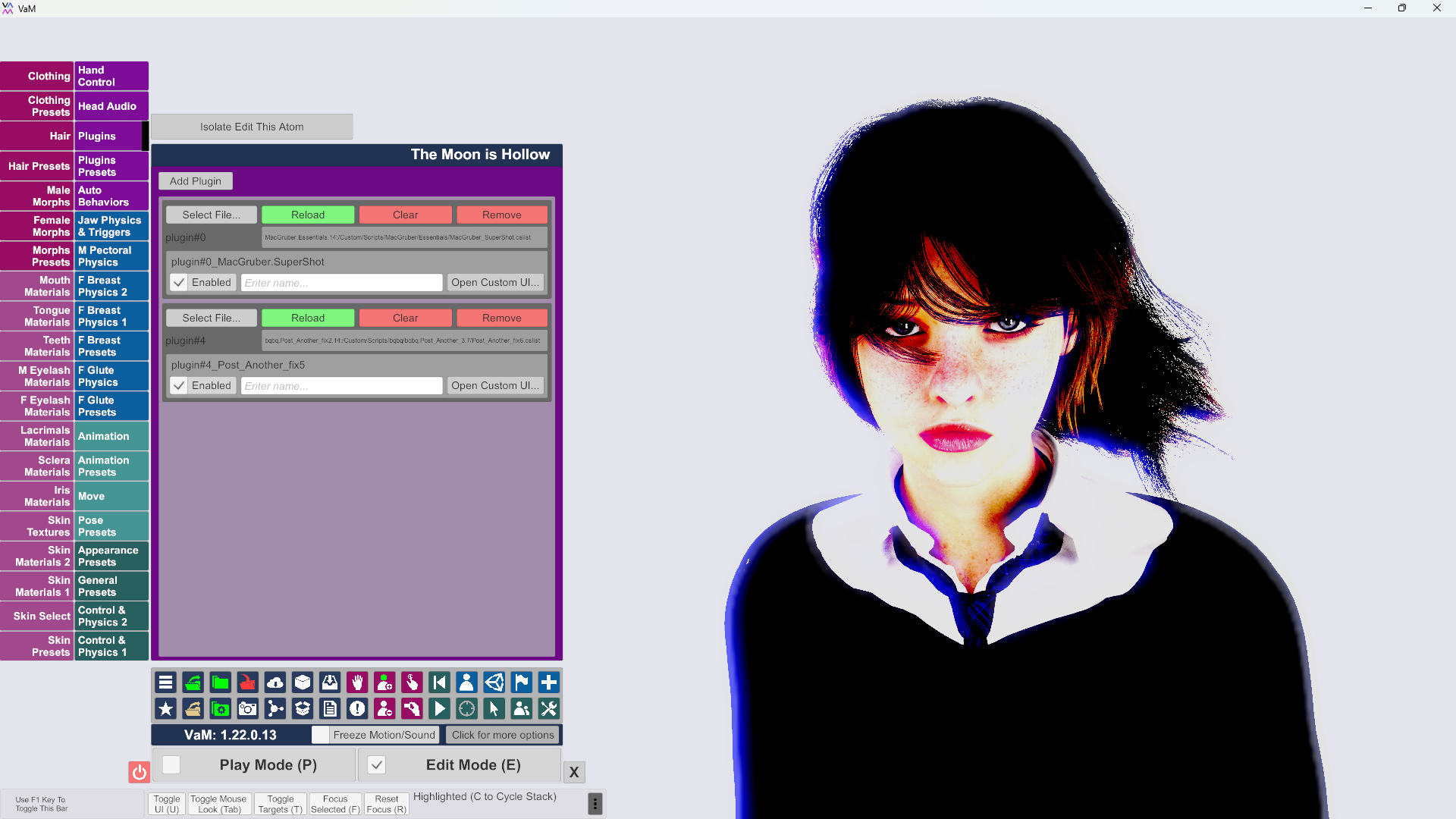Screen dimensions: 1456x819
Task: Open Custom UI for Post_Another_fix5
Action: click(x=496, y=386)
